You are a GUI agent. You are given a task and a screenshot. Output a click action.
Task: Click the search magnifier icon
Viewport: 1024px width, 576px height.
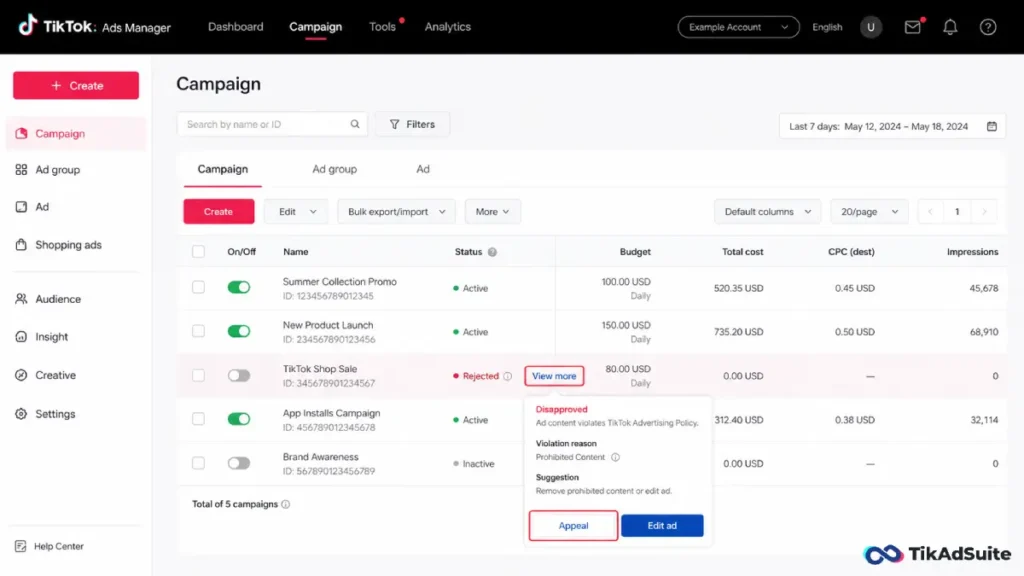click(x=355, y=124)
